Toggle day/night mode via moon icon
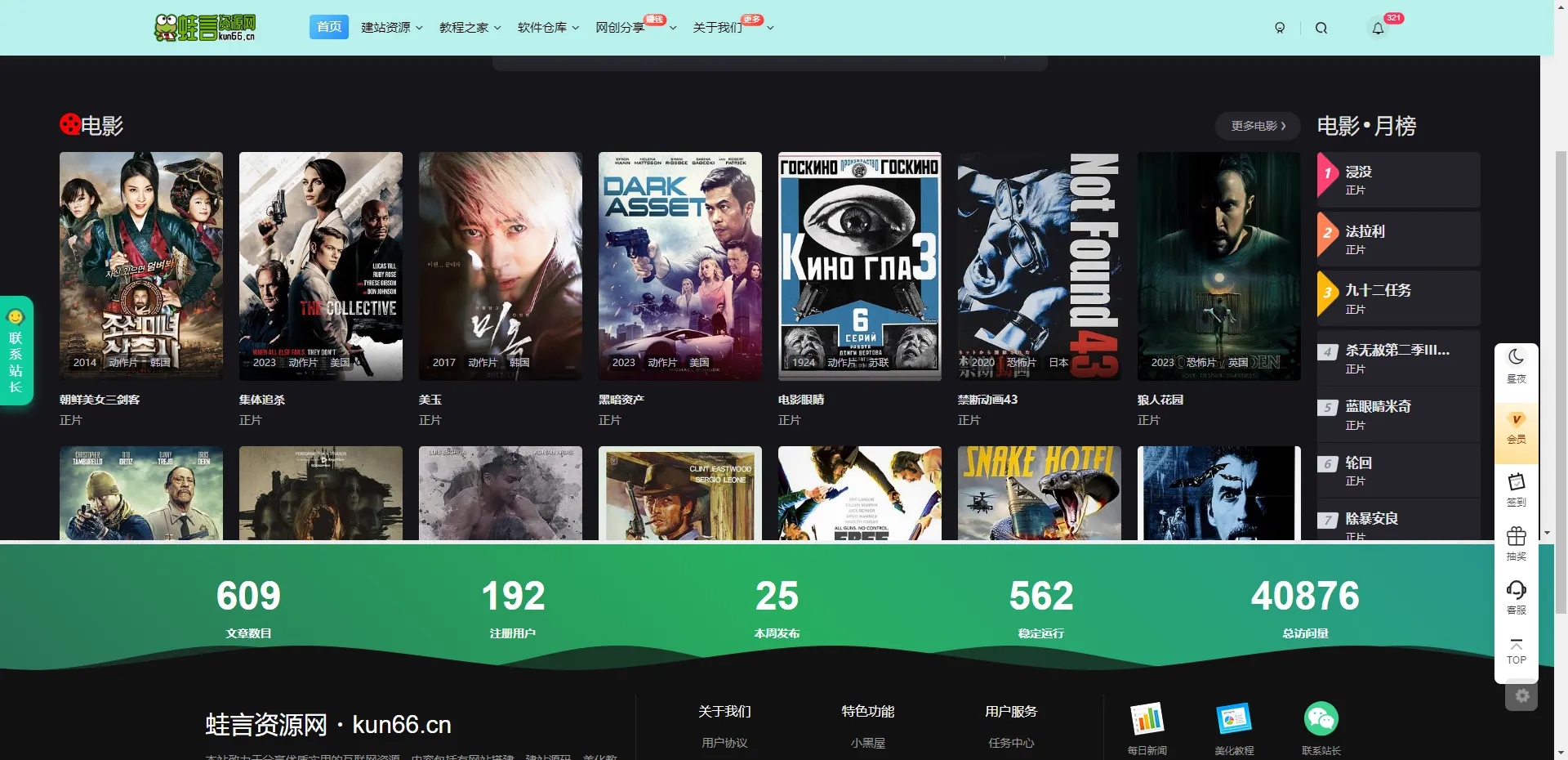 (x=1516, y=357)
